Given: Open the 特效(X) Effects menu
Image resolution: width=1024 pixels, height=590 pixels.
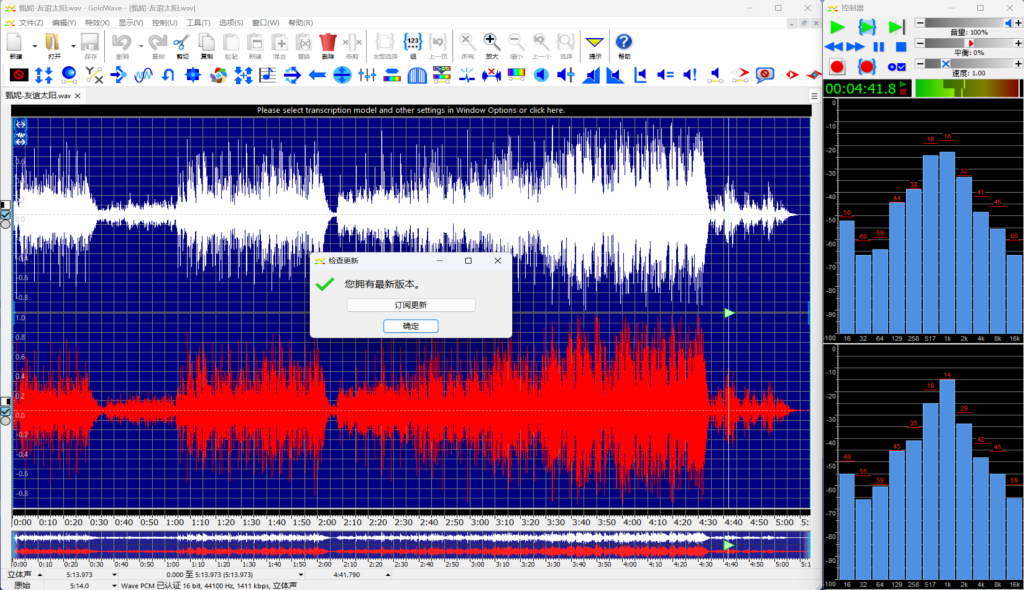Looking at the screenshot, I should tap(97, 21).
